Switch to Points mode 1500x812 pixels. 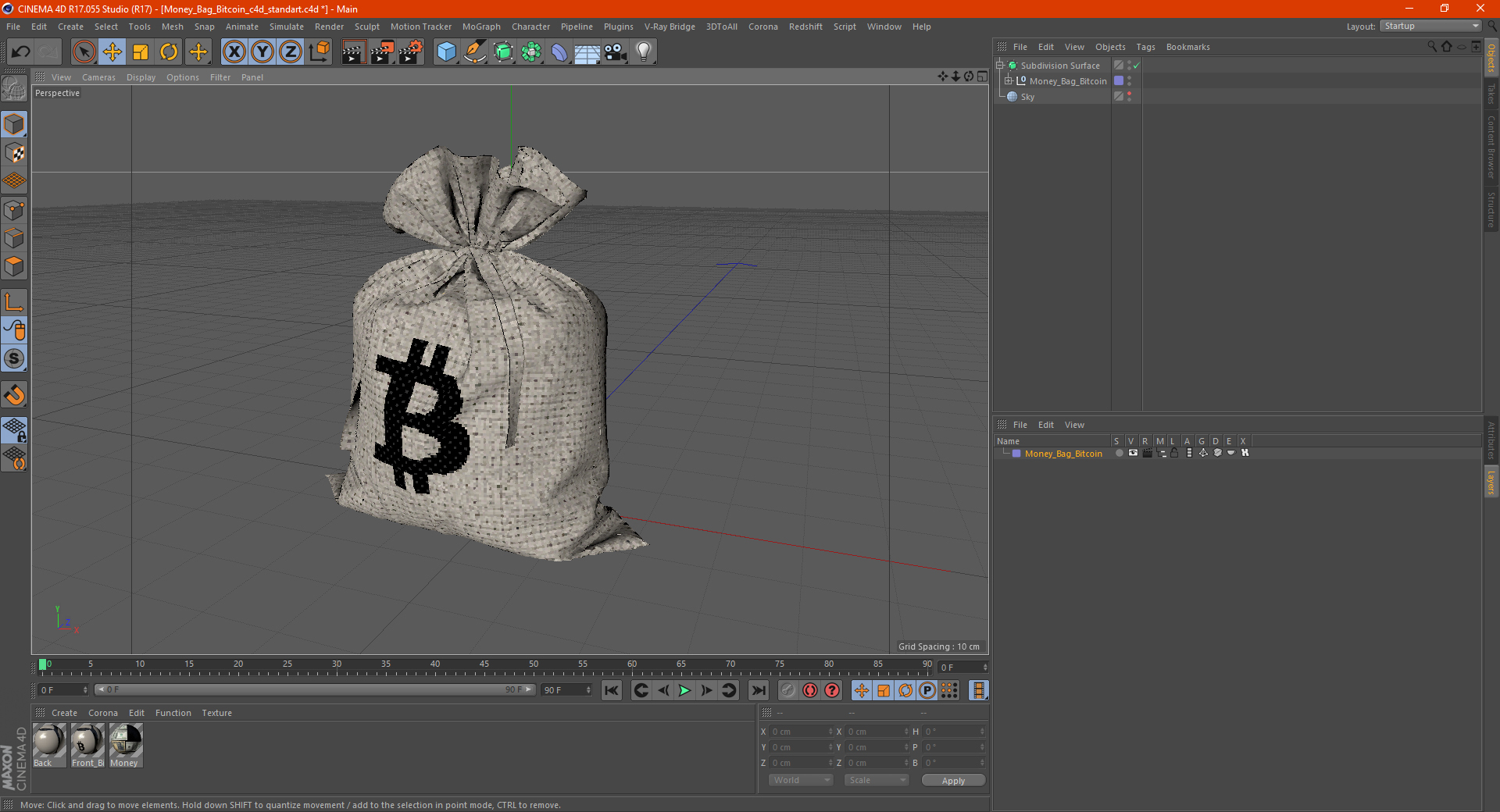(14, 210)
